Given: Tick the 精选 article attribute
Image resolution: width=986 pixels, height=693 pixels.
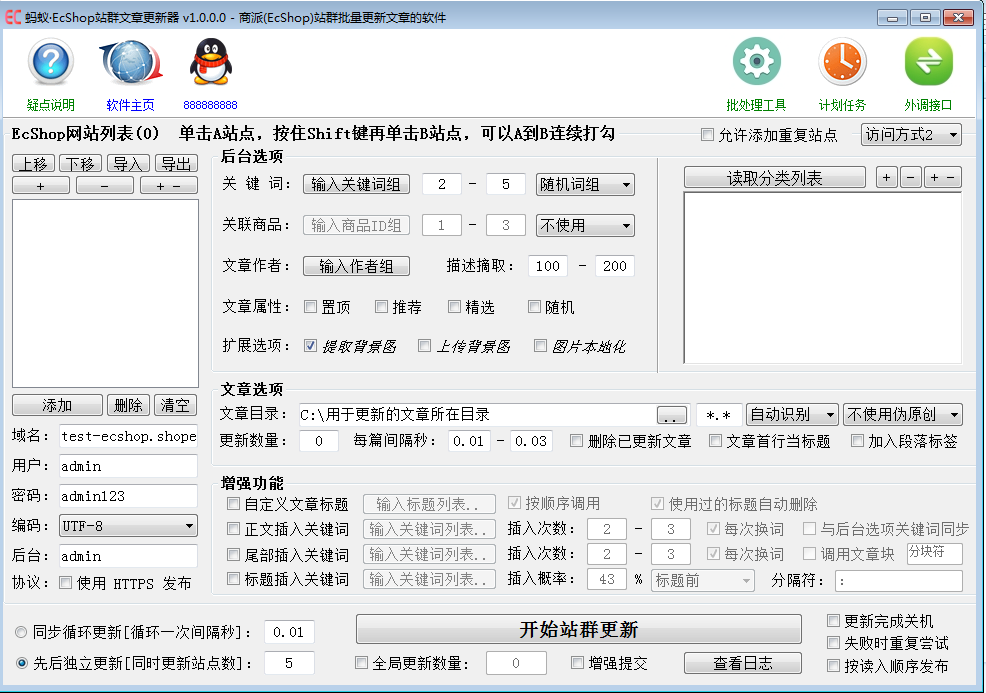Looking at the screenshot, I should (x=454, y=307).
